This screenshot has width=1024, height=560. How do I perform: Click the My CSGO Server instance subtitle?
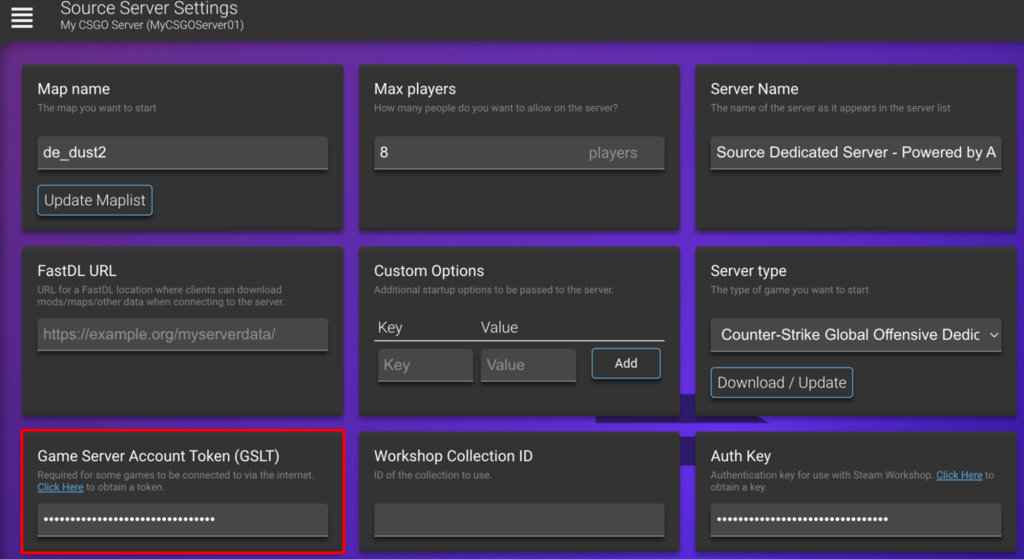pos(151,25)
